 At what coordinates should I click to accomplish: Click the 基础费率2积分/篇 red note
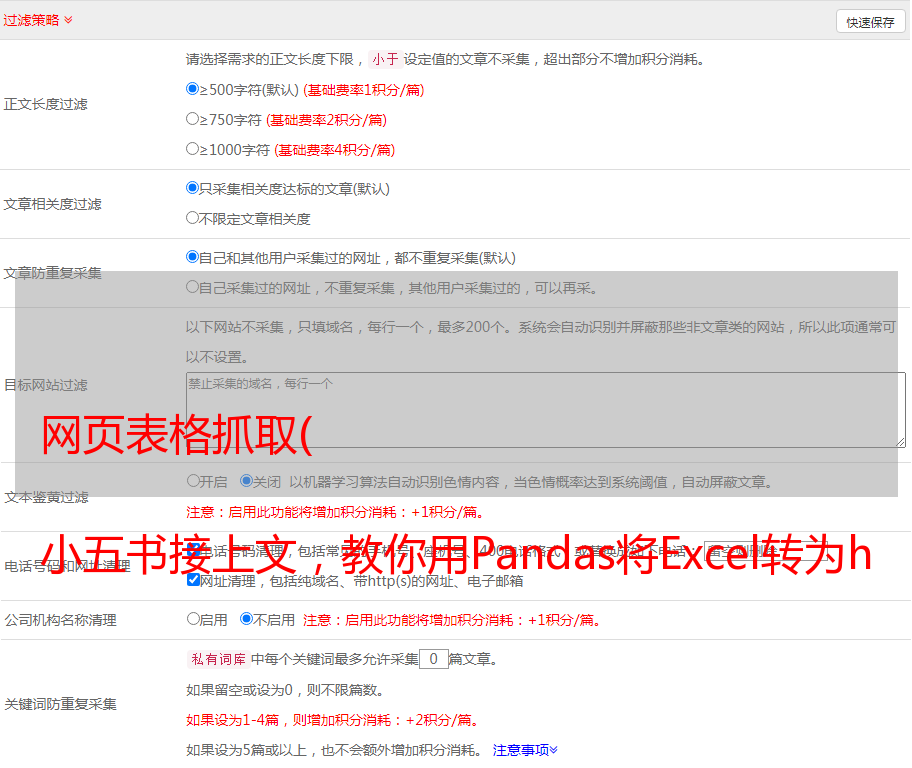click(x=326, y=120)
